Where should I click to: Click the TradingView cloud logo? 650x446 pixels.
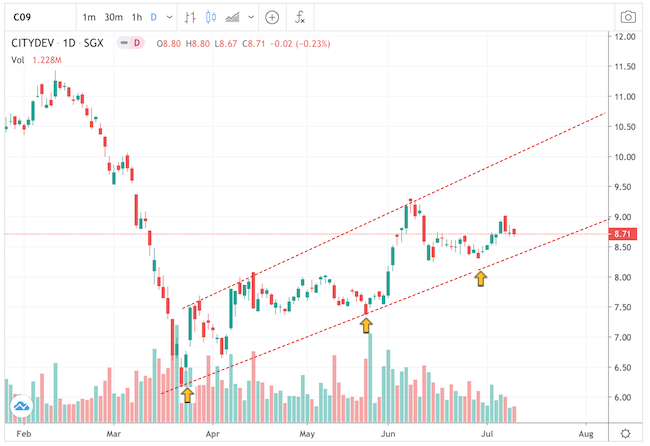(22, 406)
